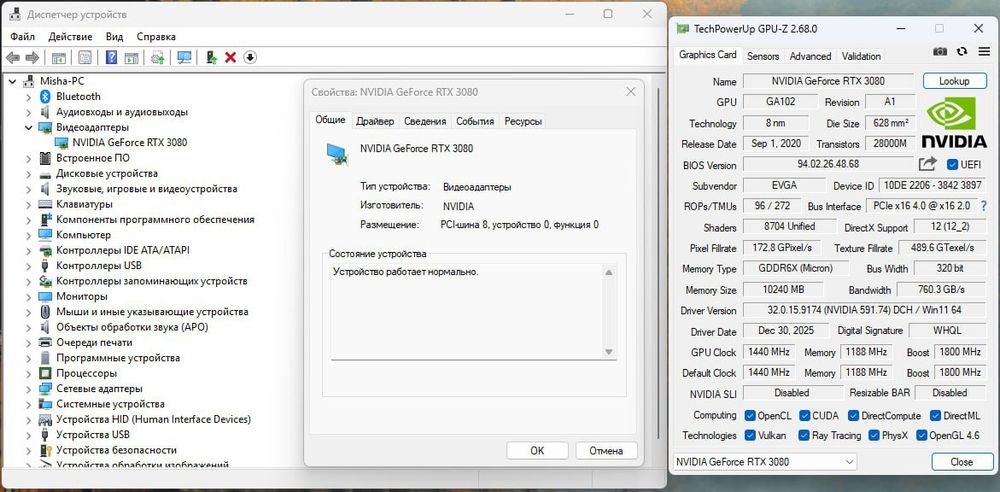1000x492 pixels.
Task: Toggle the DirectCompute checkbox
Action: [853, 415]
